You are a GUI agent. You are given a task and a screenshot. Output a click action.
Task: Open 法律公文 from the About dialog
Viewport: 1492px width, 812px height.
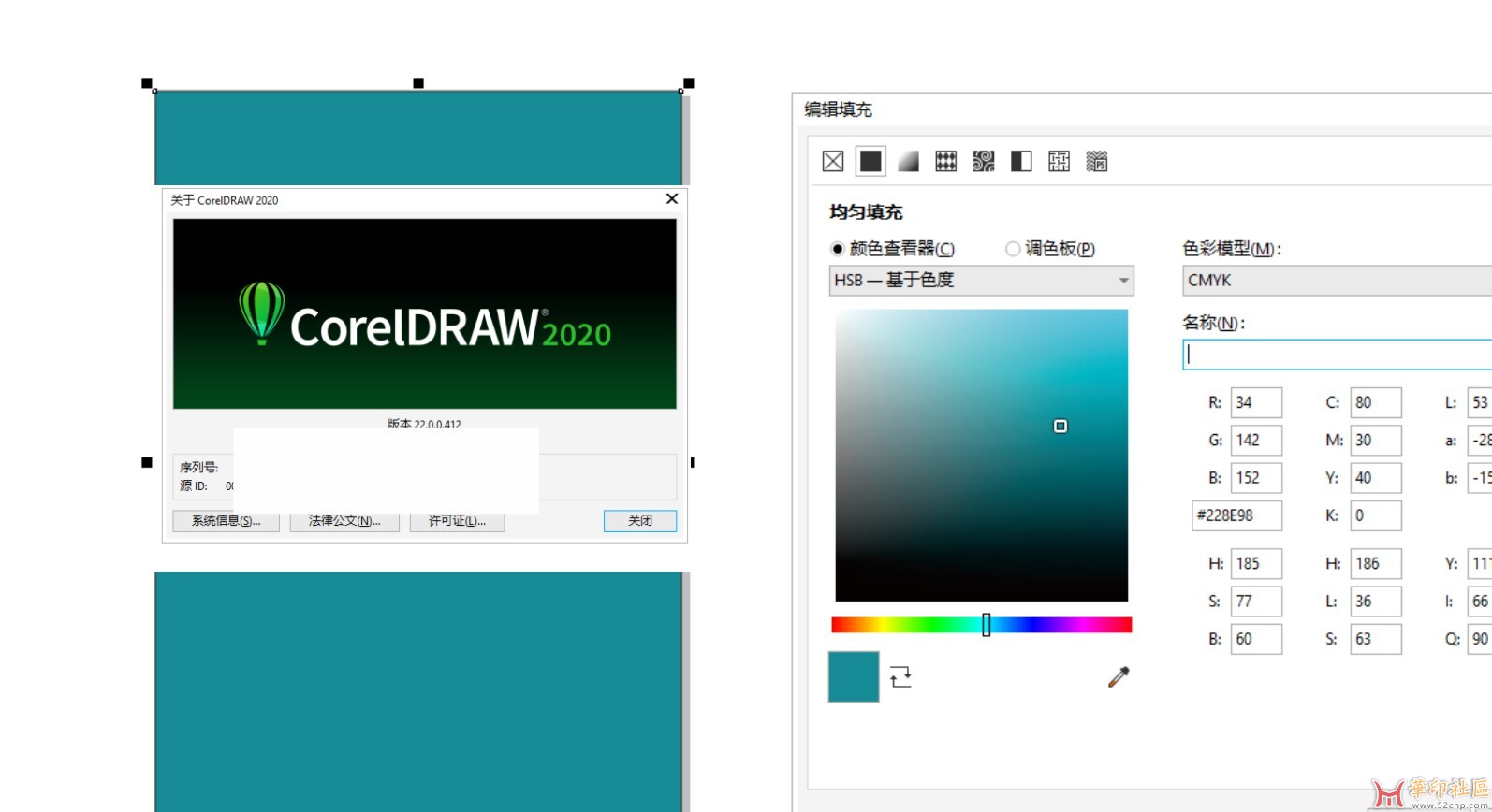point(344,521)
